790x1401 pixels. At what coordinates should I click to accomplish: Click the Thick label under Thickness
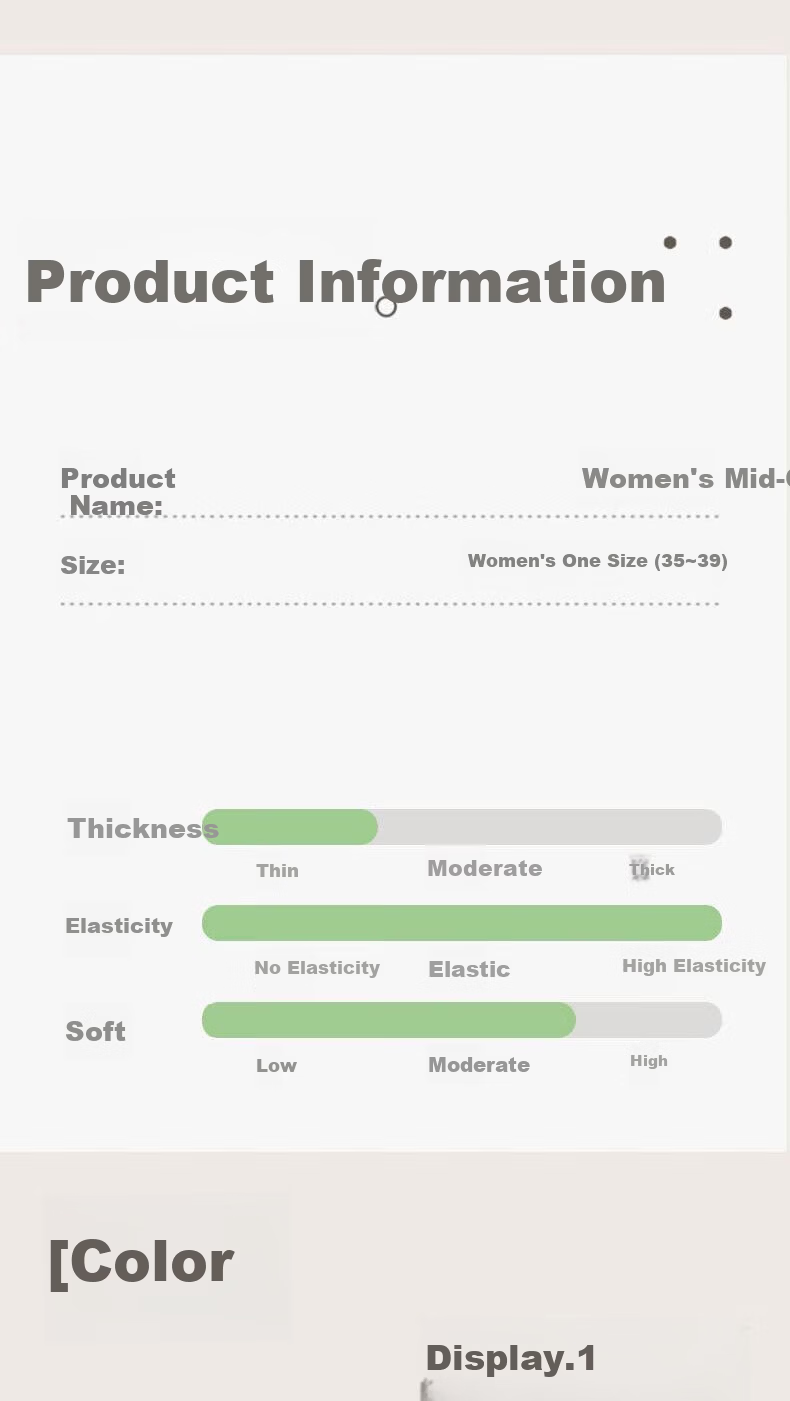652,870
